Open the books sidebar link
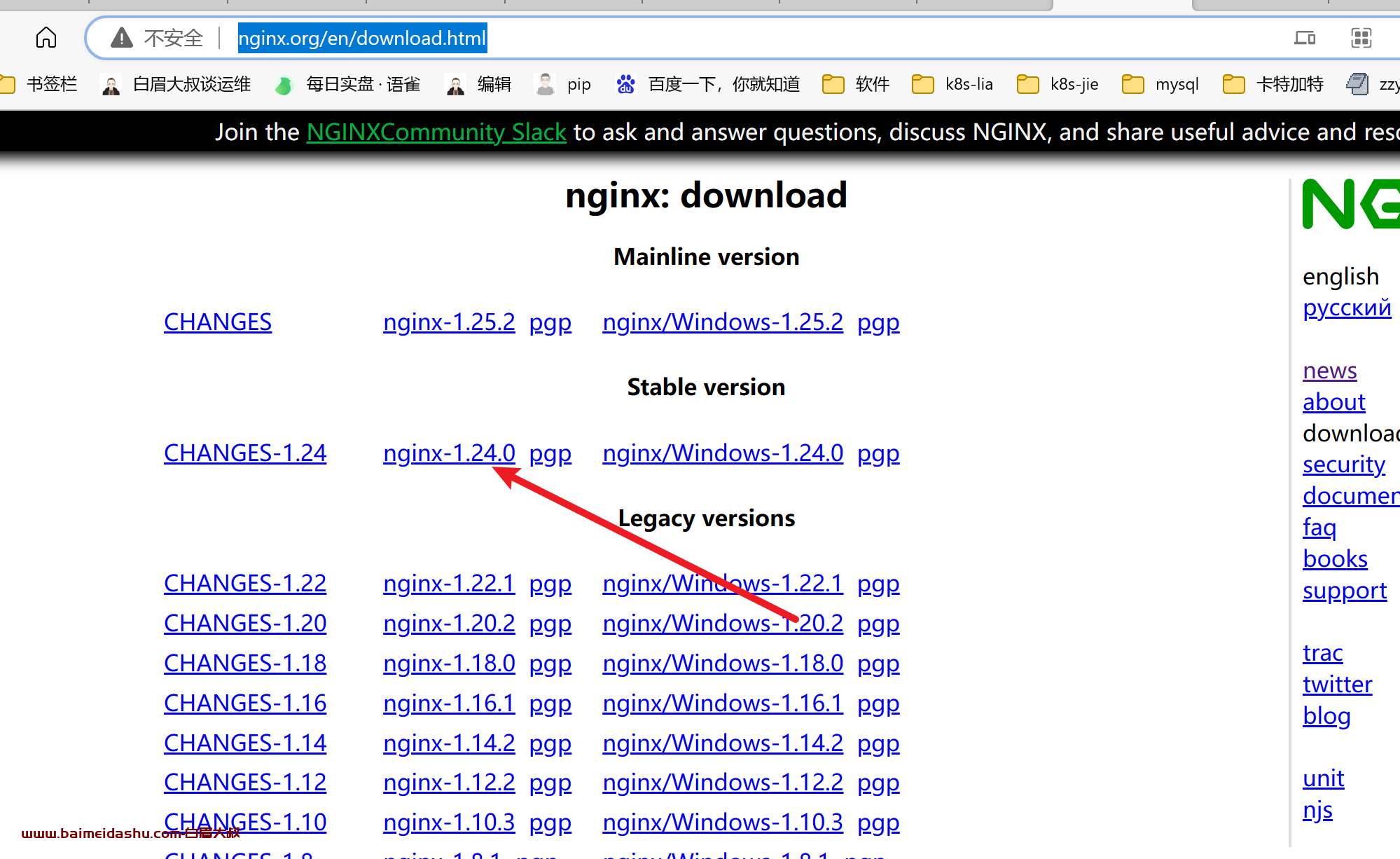Viewport: 1400px width, 859px height. click(x=1335, y=558)
